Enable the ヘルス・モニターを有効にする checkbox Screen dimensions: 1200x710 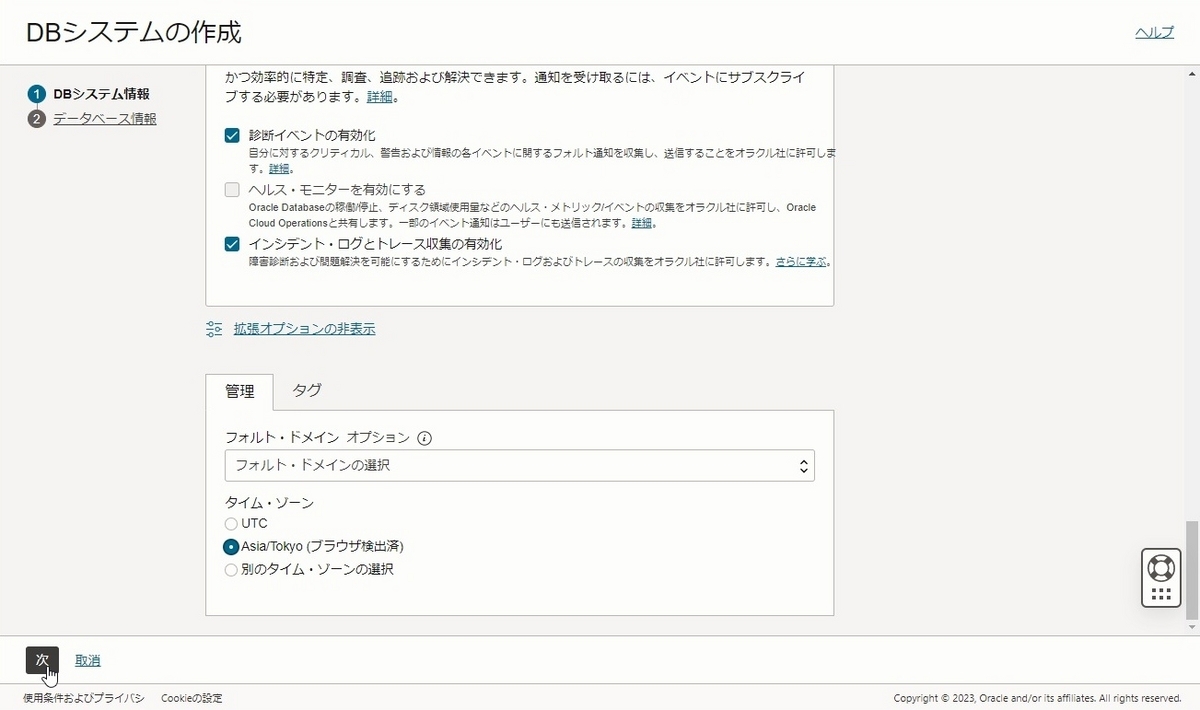click(x=231, y=188)
